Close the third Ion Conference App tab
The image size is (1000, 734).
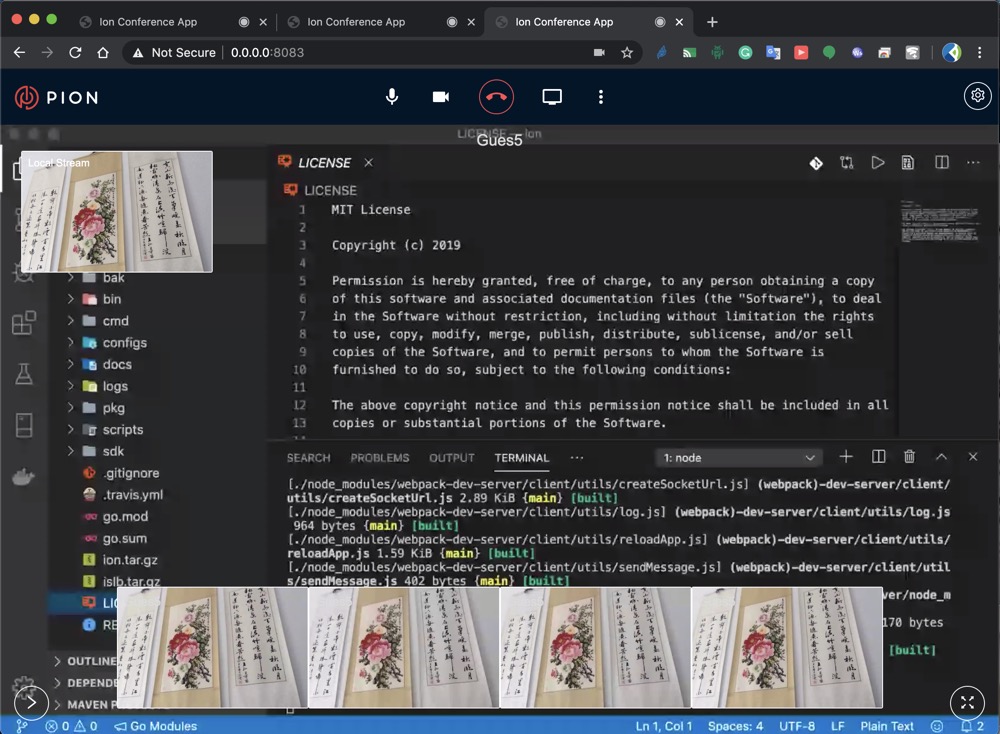679,22
